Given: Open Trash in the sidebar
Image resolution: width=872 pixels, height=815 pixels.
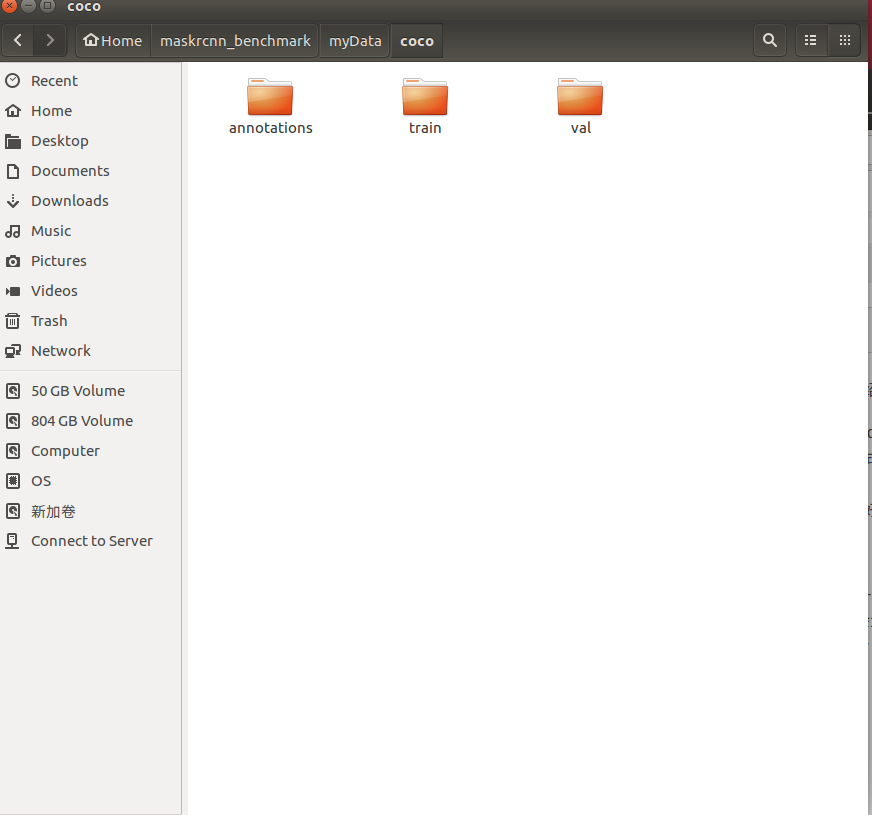Looking at the screenshot, I should click(91, 321).
